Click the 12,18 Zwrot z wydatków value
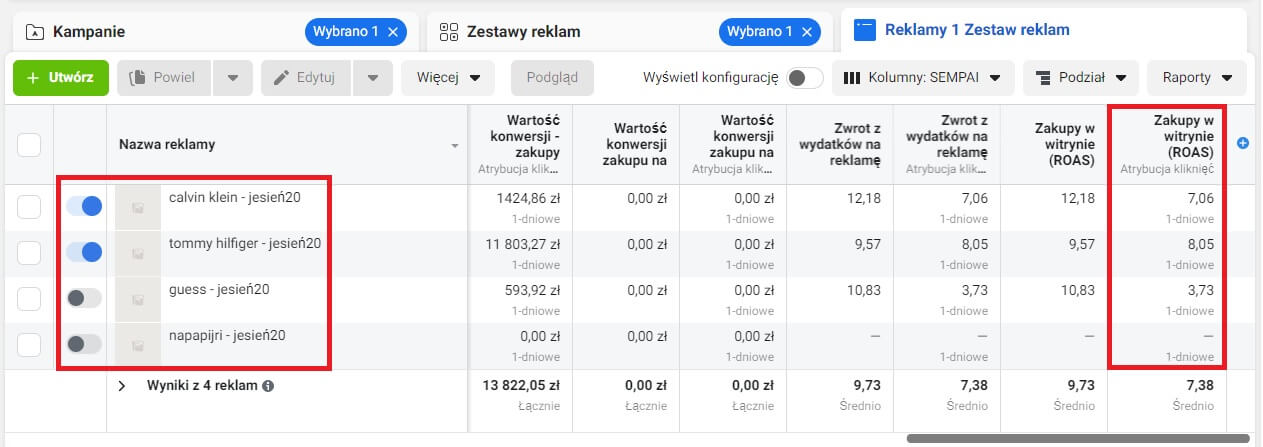The height and width of the screenshot is (447, 1263). 863,198
